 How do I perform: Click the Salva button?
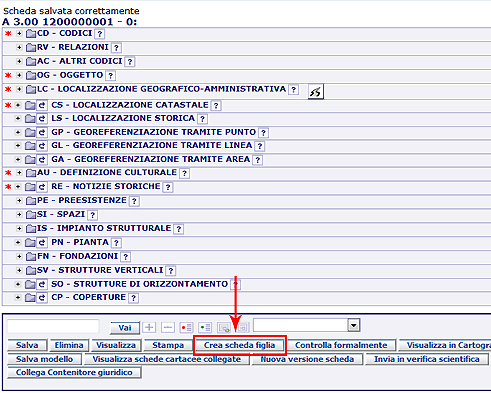27,345
